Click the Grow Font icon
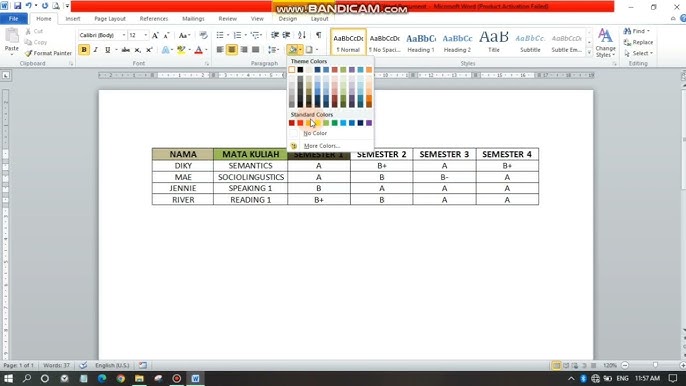The image size is (686, 386). pos(155,35)
